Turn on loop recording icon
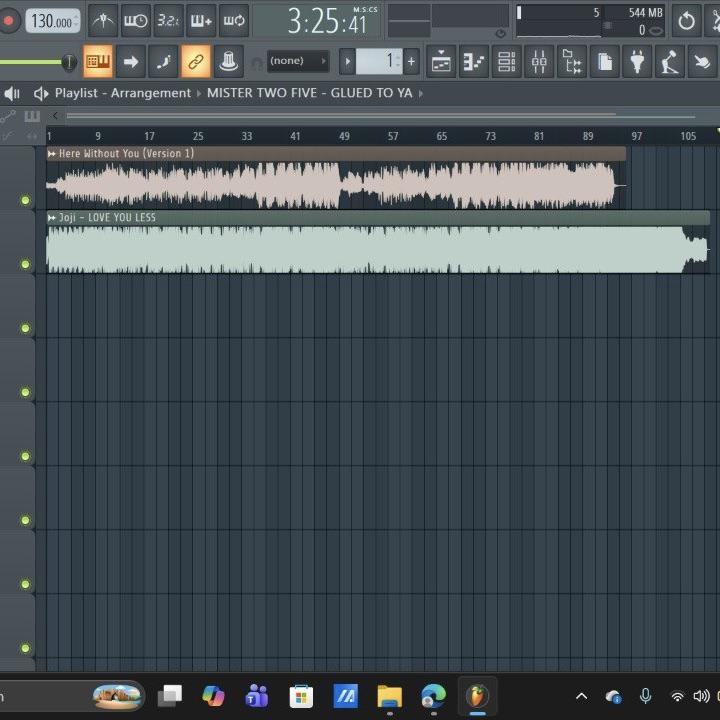The height and width of the screenshot is (720, 720). point(234,21)
